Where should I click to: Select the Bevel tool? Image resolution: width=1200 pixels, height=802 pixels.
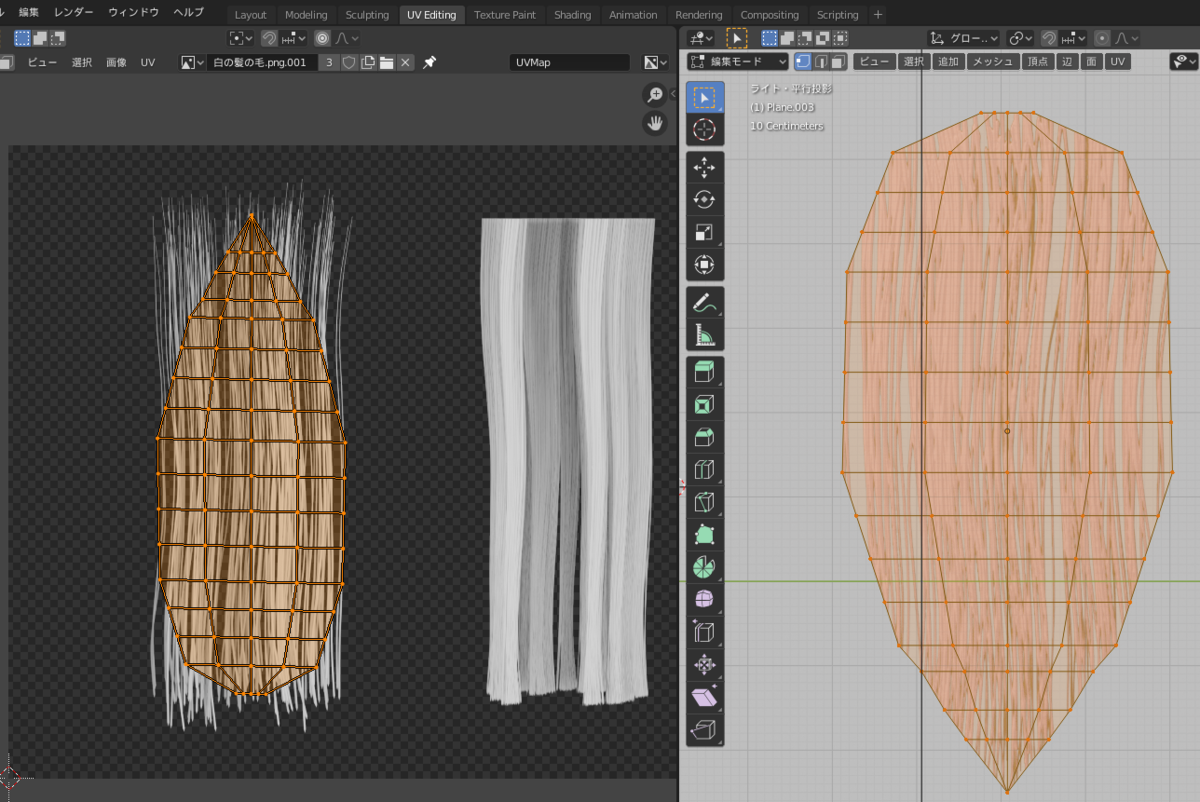tap(705, 438)
